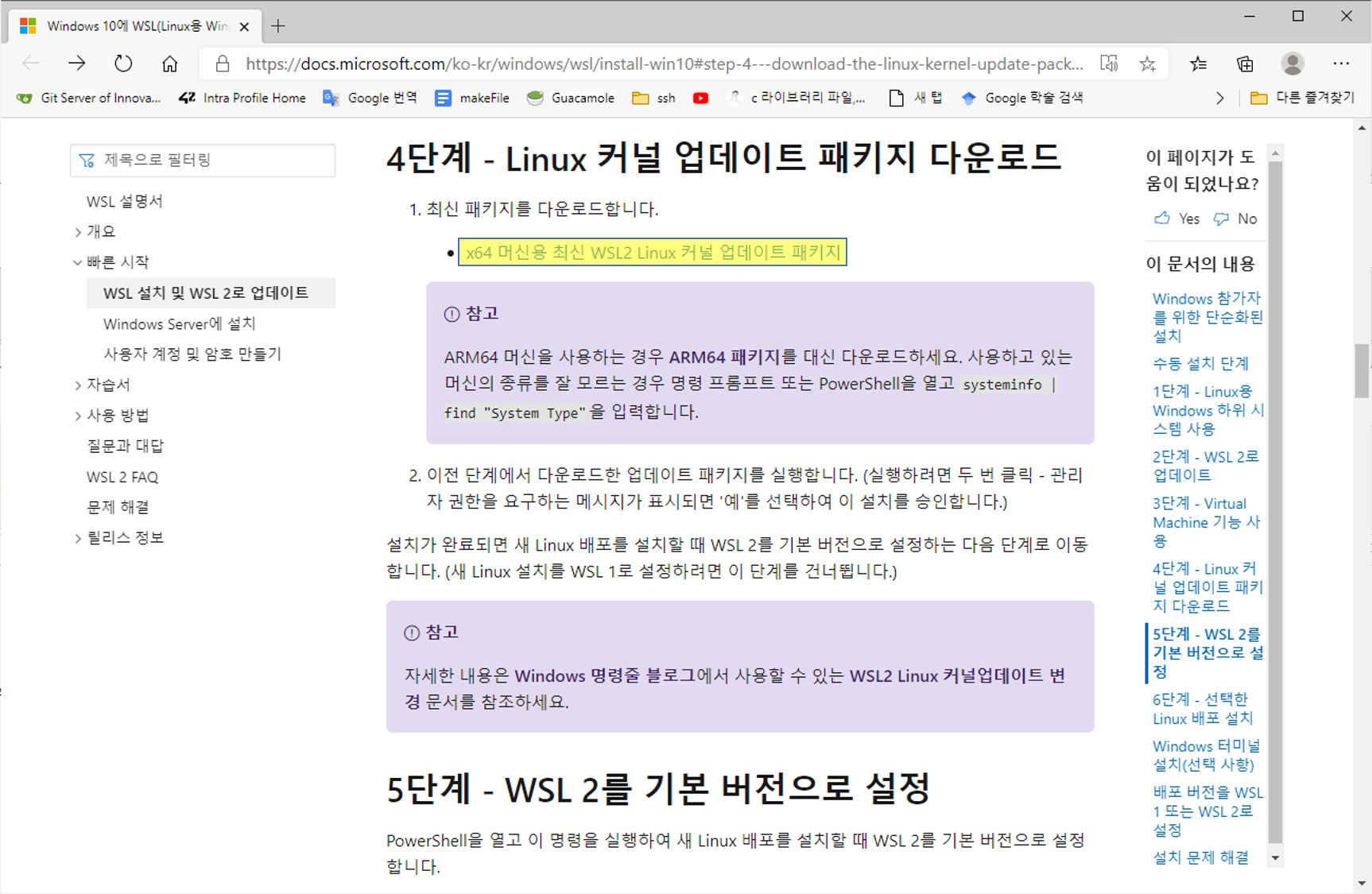Open Windows Server에 설치 sidebar item

tap(180, 323)
